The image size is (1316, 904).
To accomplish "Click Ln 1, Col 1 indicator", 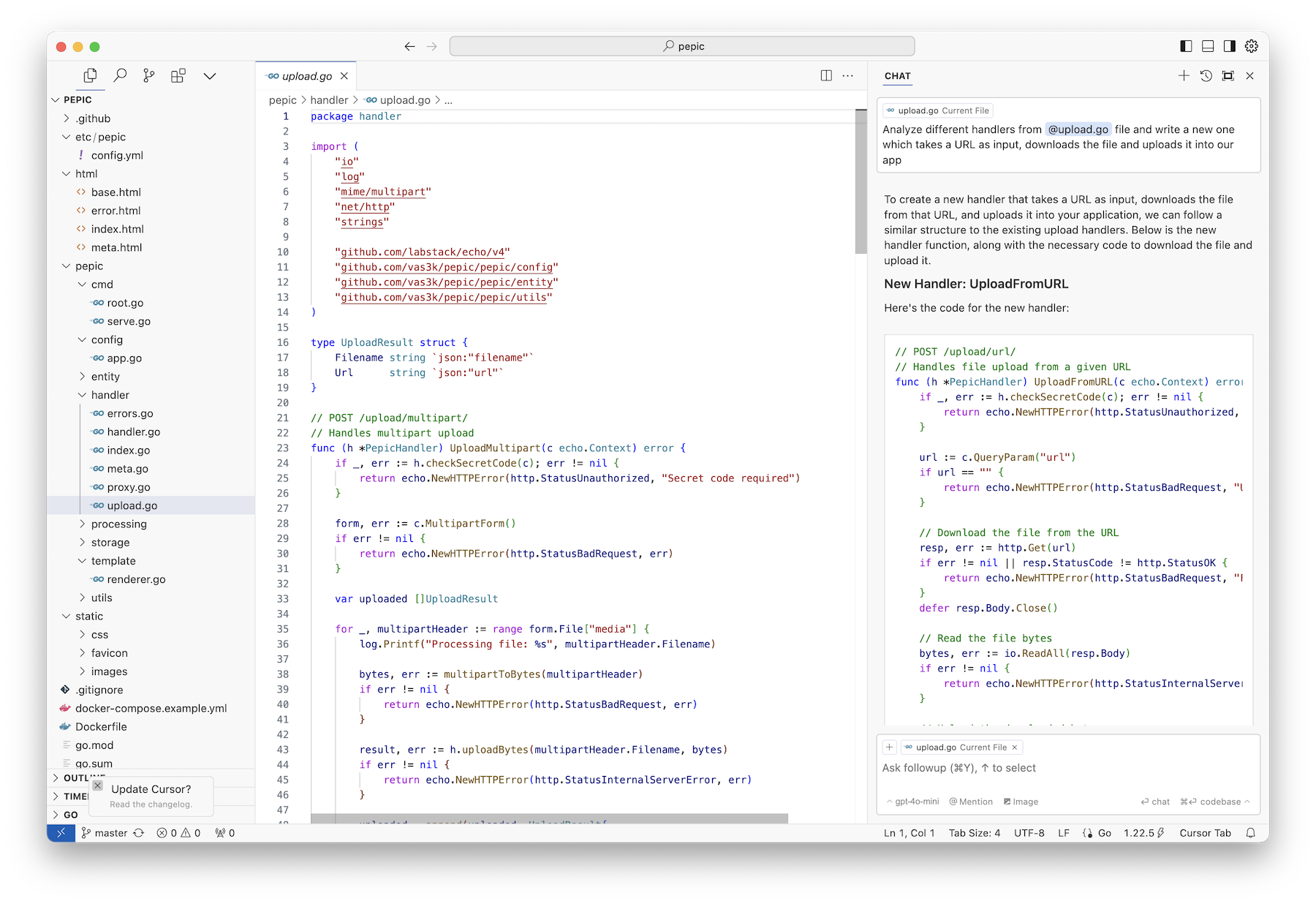I will point(909,832).
